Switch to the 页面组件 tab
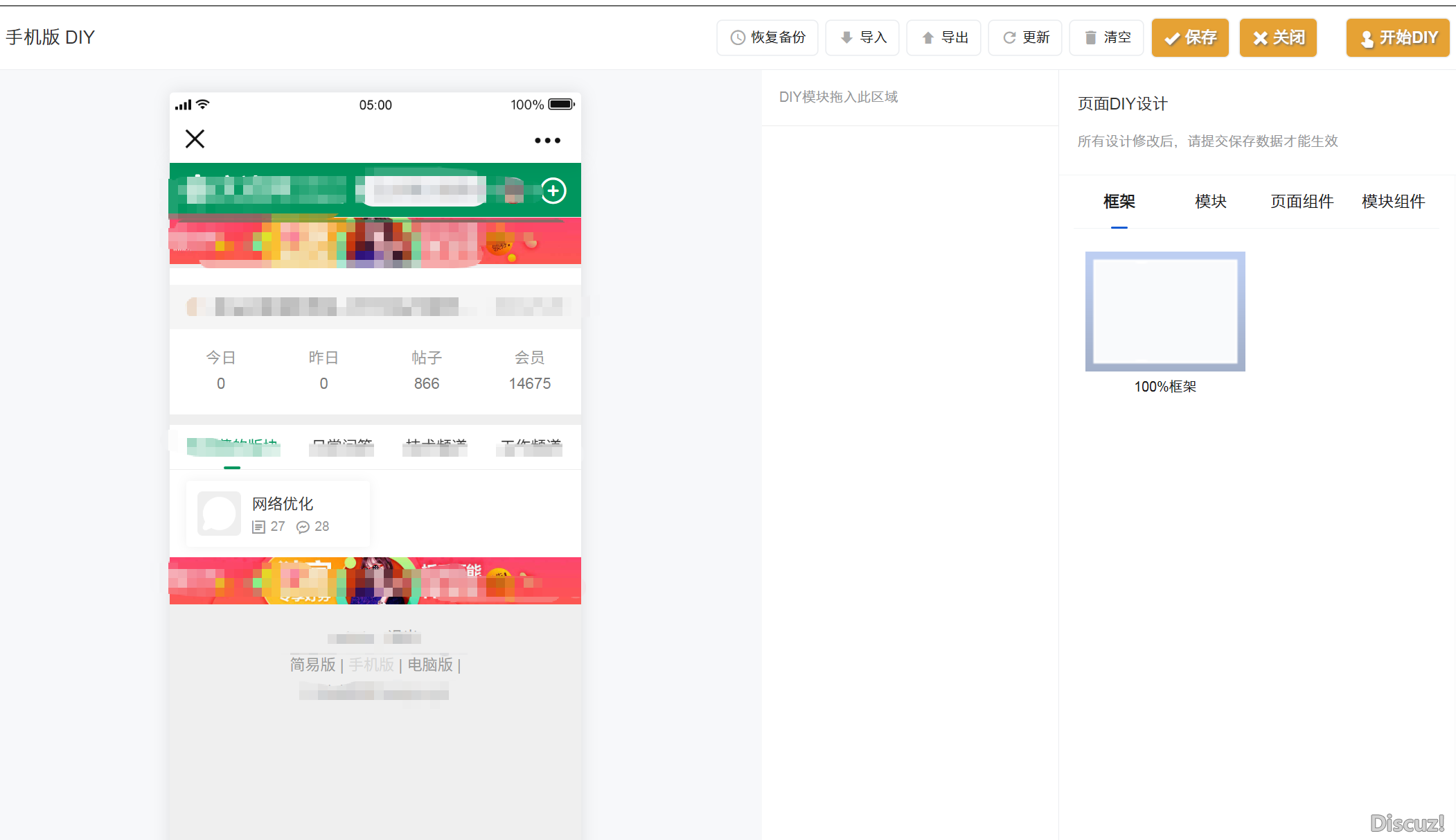Screen dimensions: 1456x840 tap(1302, 202)
